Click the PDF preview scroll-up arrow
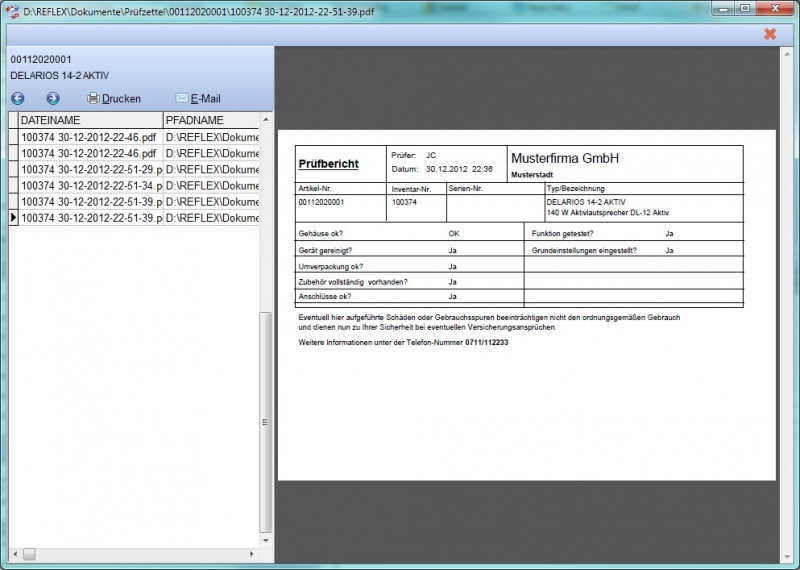The image size is (800, 570). click(787, 54)
